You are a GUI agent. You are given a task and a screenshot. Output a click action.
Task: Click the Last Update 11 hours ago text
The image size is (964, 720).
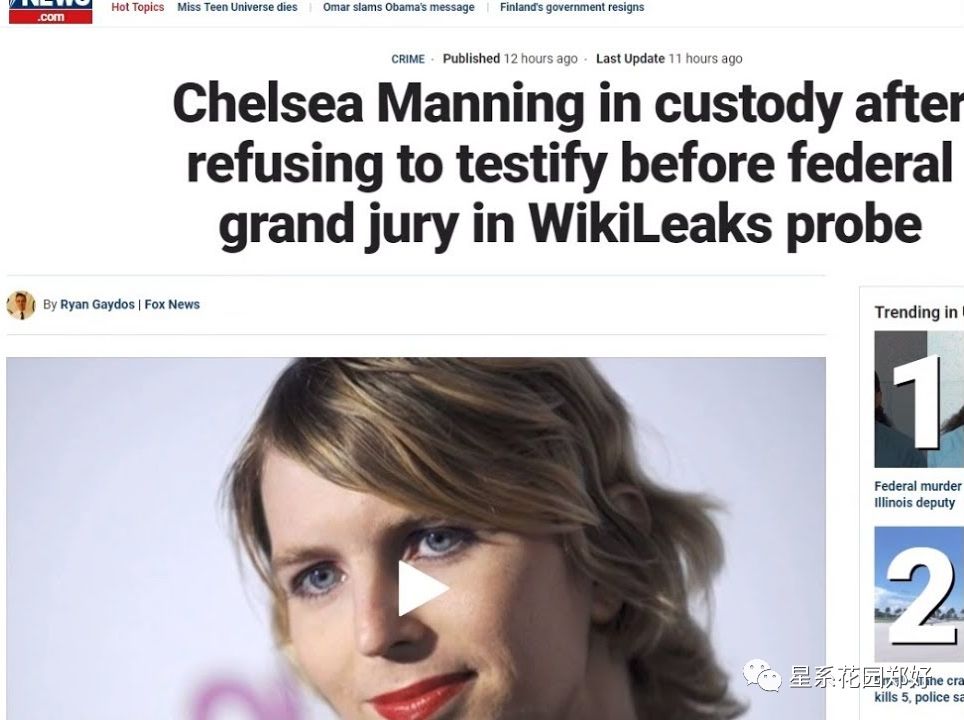pyautogui.click(x=669, y=58)
